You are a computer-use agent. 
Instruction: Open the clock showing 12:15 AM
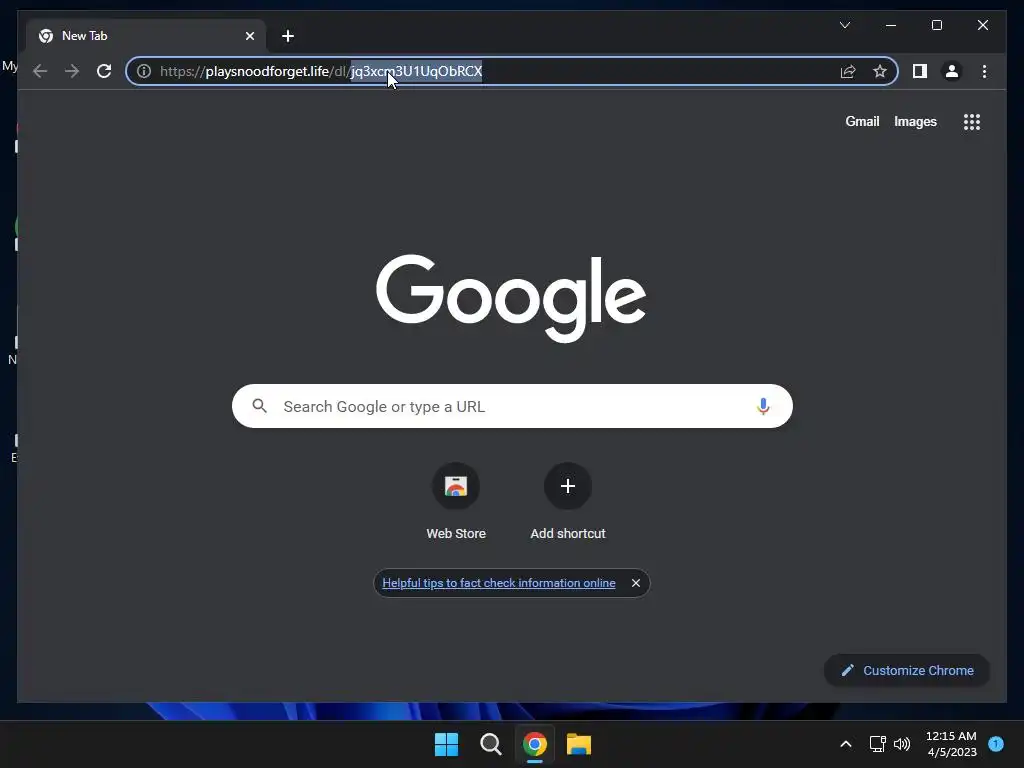pyautogui.click(x=952, y=744)
